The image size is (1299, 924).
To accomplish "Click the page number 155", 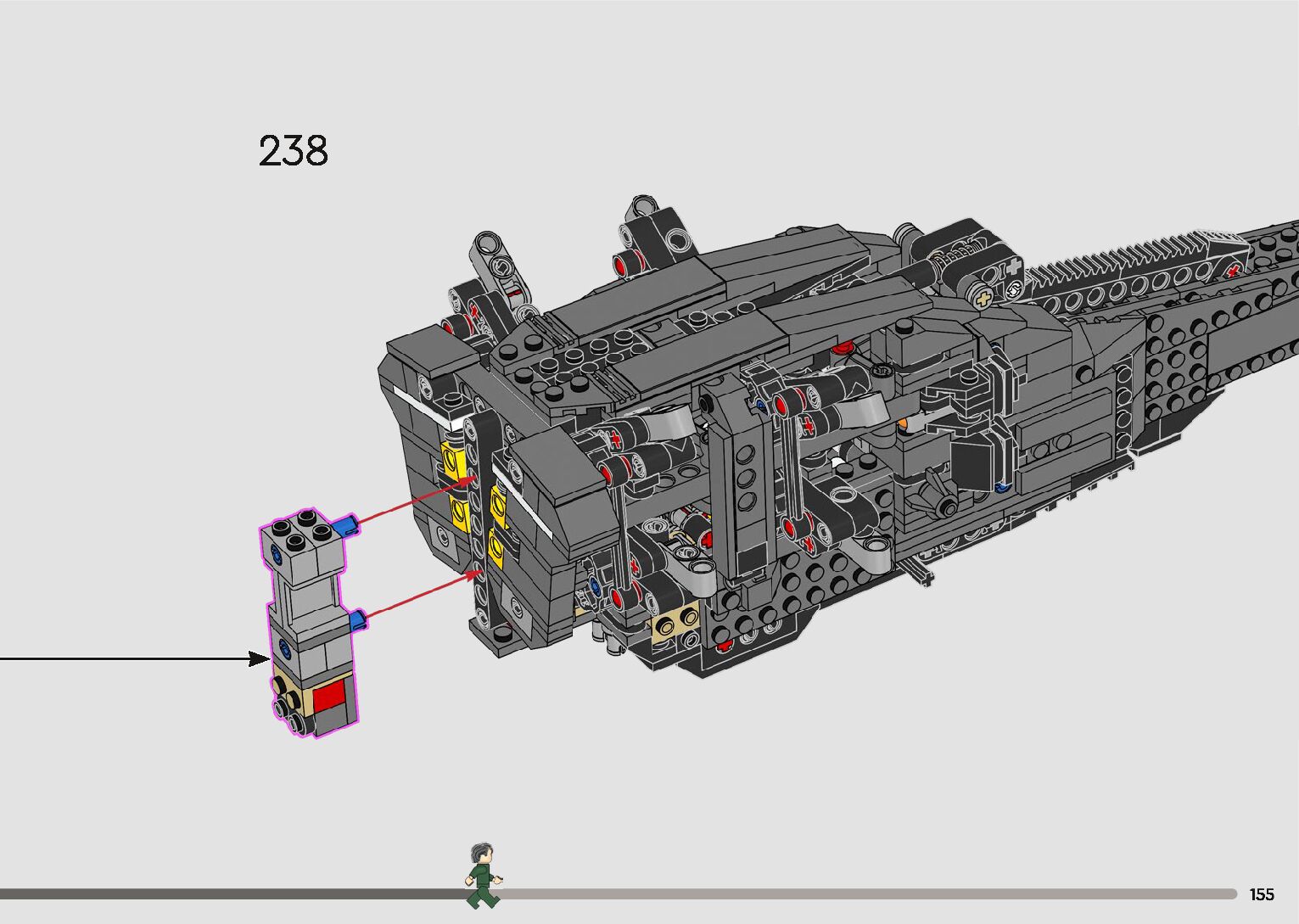I will point(1262,894).
